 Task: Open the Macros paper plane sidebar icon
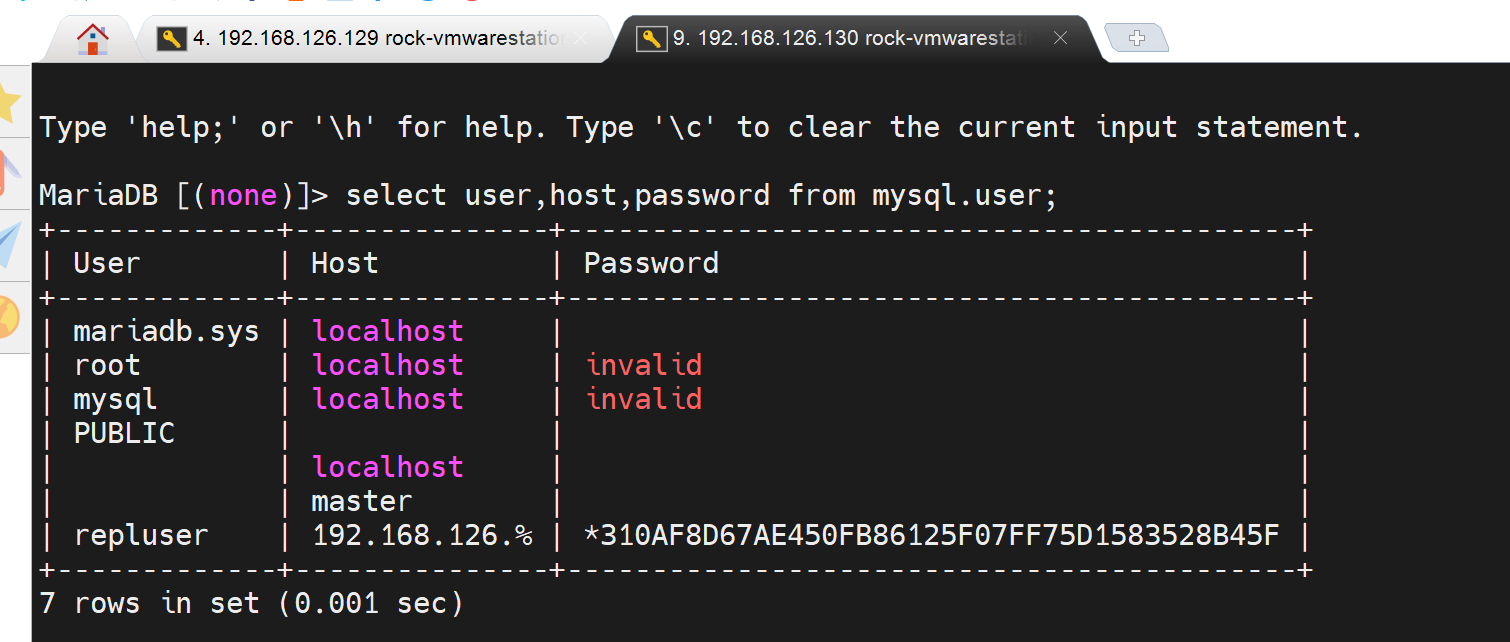coord(8,244)
